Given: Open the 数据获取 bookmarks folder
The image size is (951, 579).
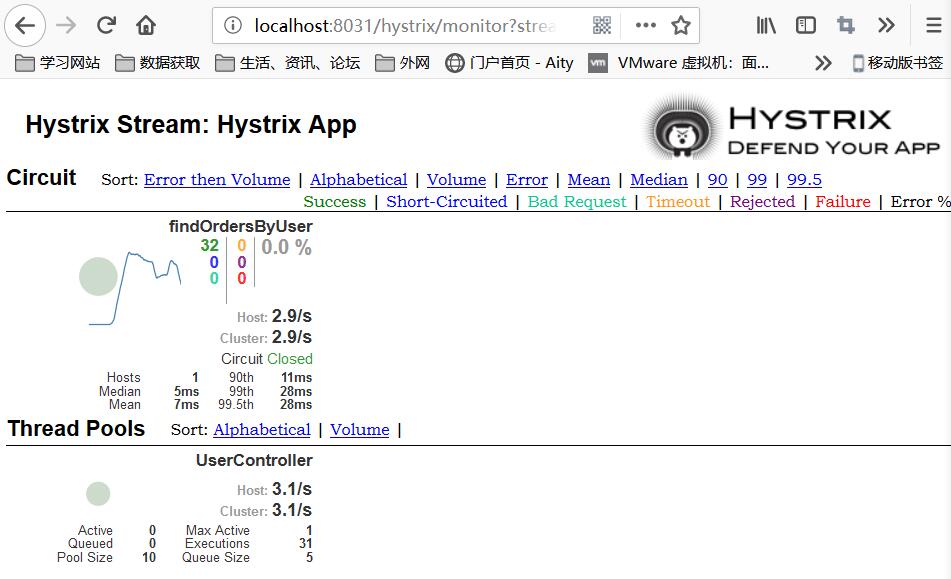Looking at the screenshot, I should 157,63.
